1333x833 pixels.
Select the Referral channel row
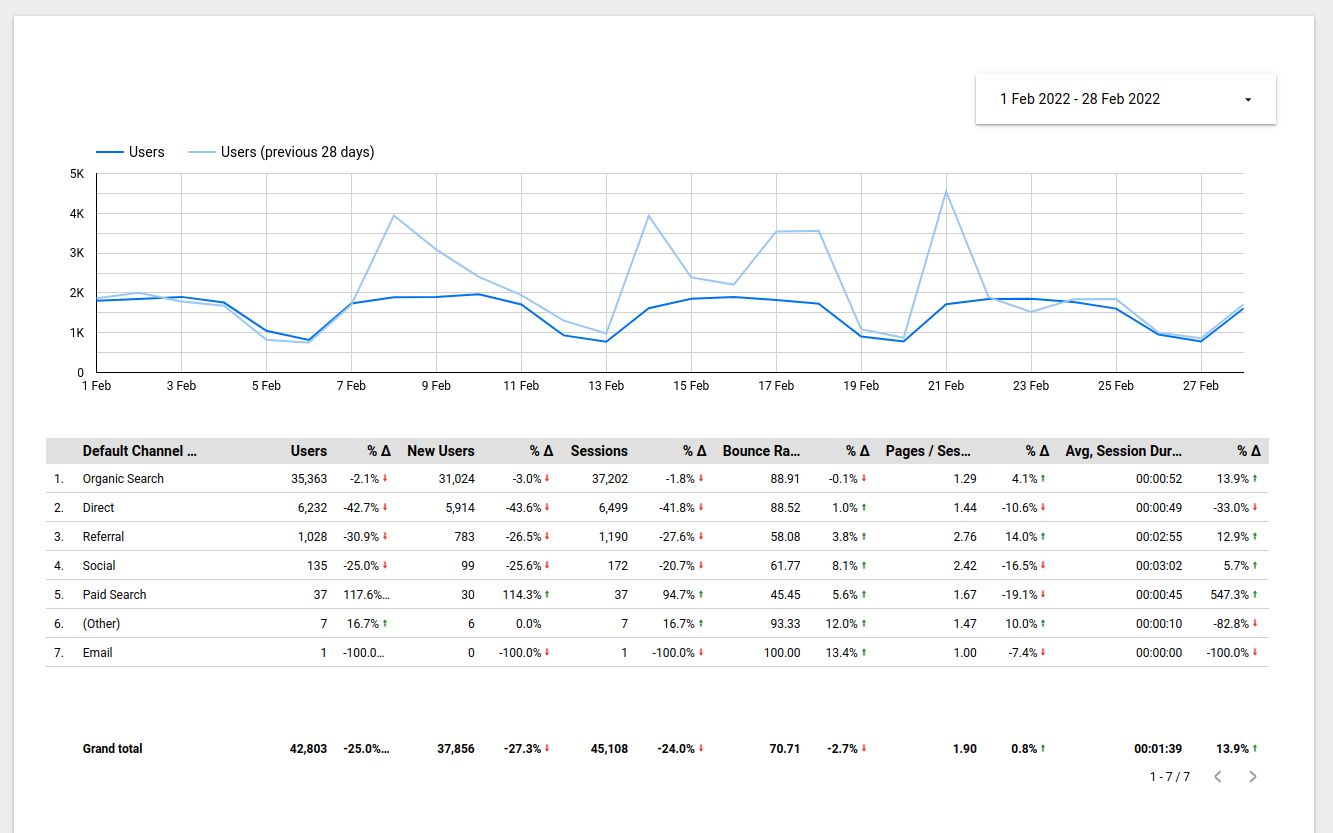pyautogui.click(x=104, y=537)
